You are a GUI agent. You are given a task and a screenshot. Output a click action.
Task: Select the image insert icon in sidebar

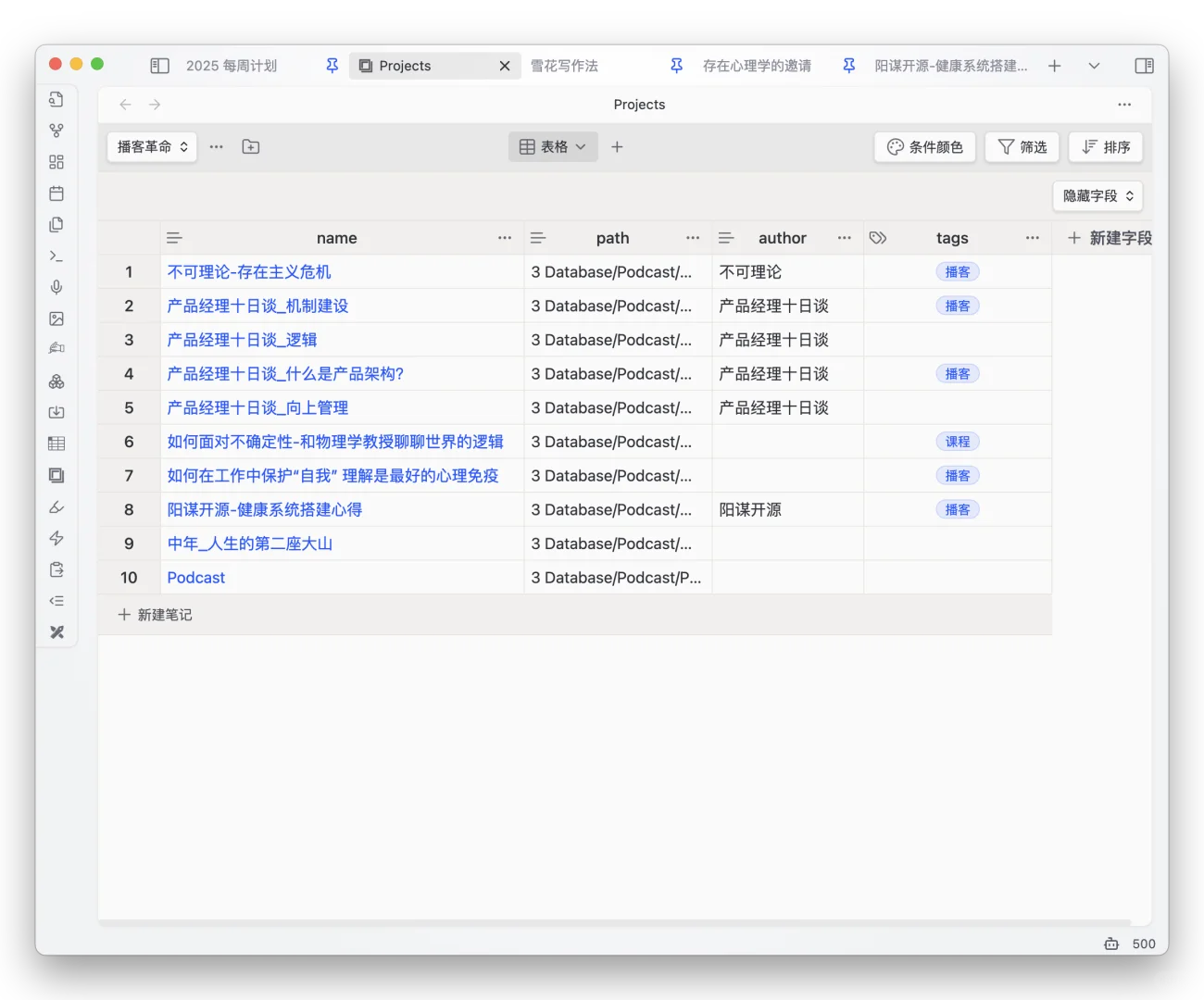56,318
